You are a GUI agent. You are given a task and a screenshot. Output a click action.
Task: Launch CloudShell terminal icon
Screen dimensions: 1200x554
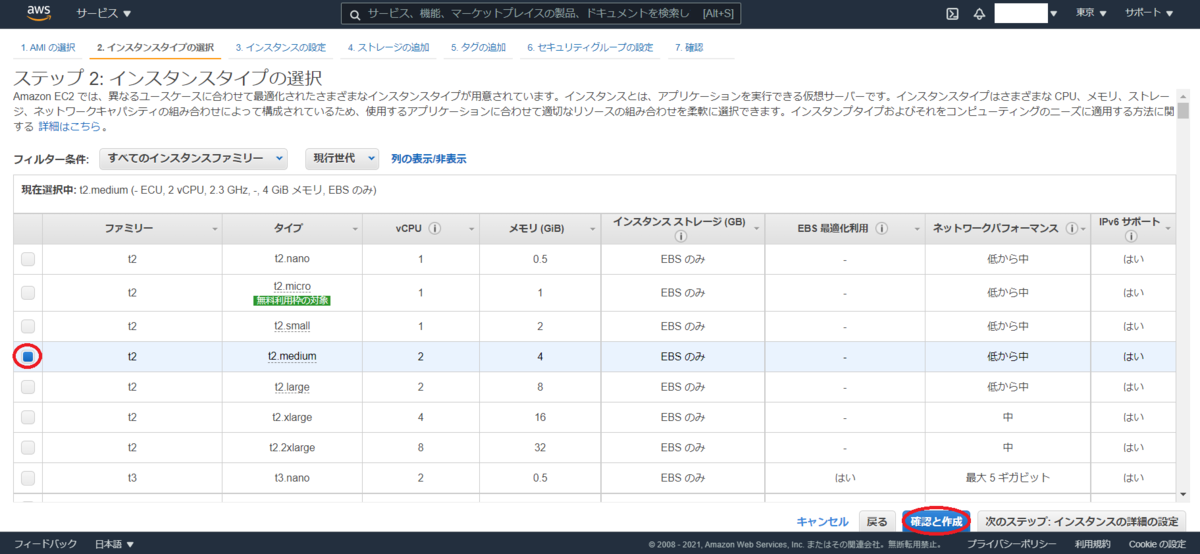(x=953, y=14)
